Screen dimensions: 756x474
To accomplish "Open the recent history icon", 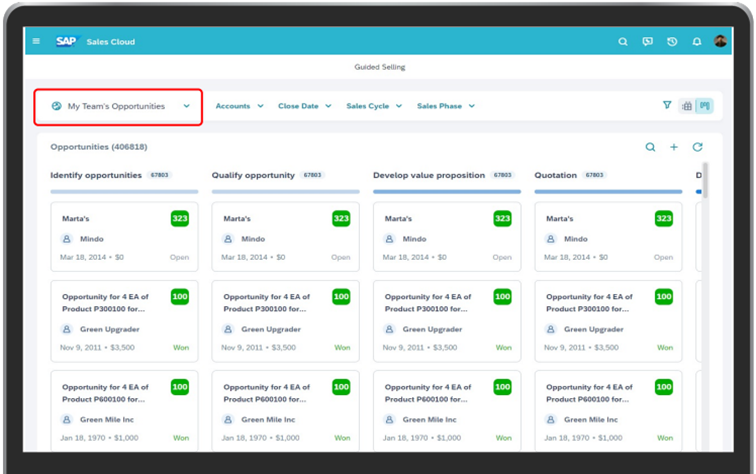I will click(673, 42).
